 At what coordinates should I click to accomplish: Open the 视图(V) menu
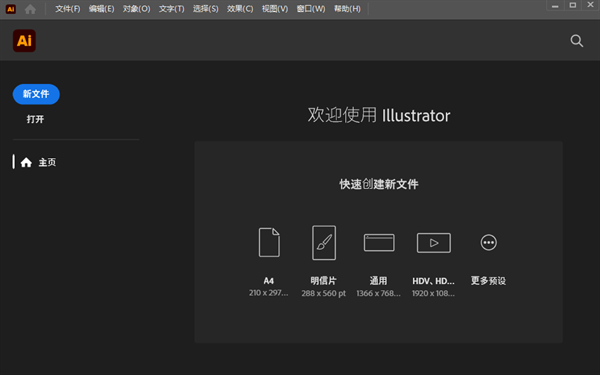point(275,9)
